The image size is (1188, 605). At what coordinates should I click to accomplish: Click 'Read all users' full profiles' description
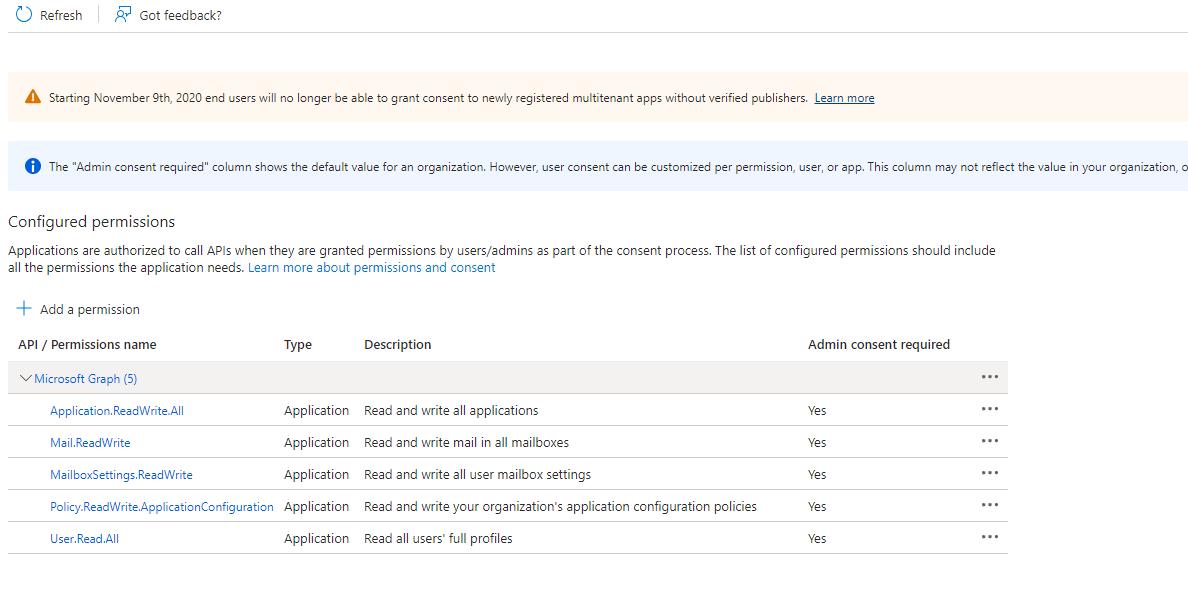click(438, 538)
